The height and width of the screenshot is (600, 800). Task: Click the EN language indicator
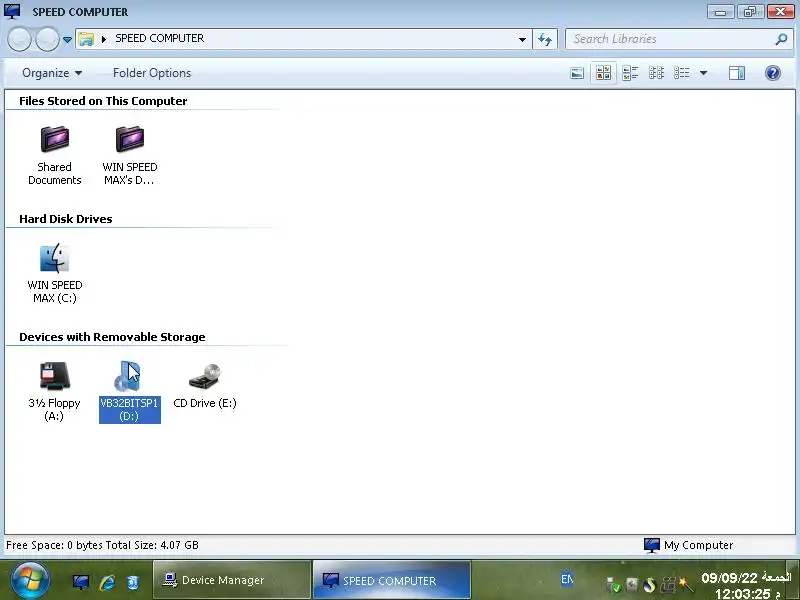[x=567, y=579]
